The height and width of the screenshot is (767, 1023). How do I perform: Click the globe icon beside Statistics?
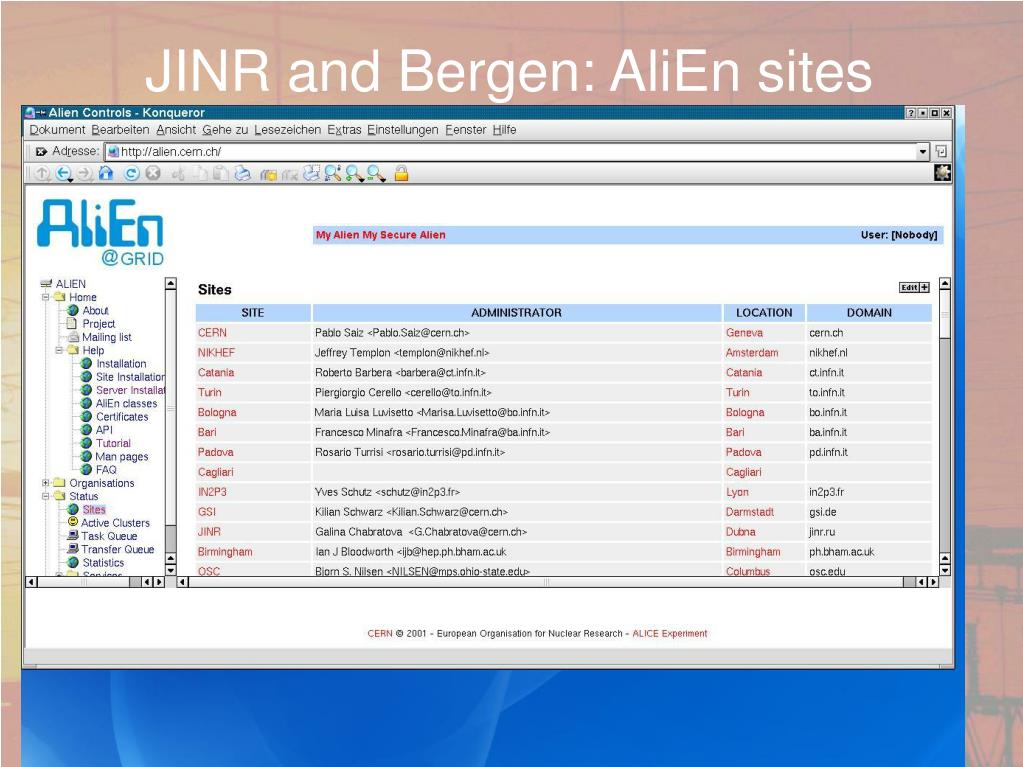[73, 562]
